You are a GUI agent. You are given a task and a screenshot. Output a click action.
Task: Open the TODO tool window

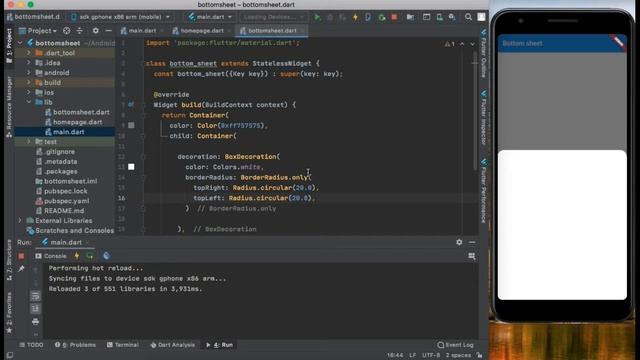pyautogui.click(x=31, y=345)
